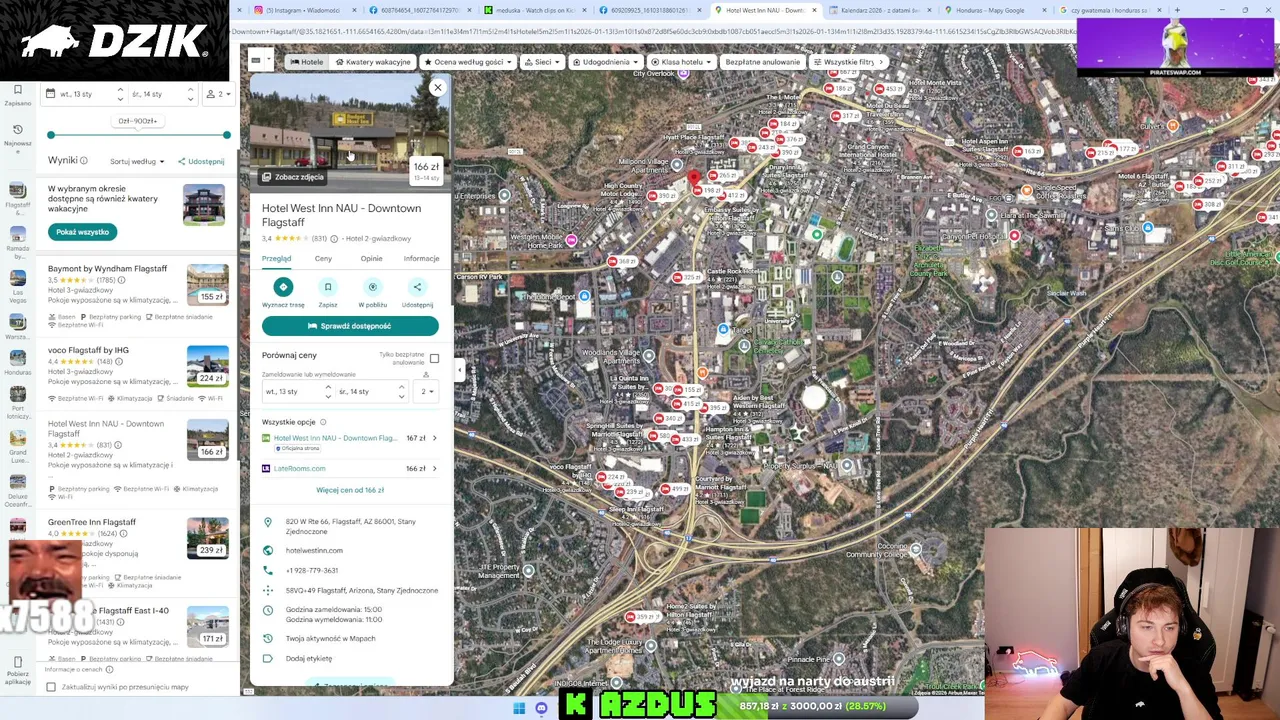Switch to the Informacje tab

click(x=421, y=259)
